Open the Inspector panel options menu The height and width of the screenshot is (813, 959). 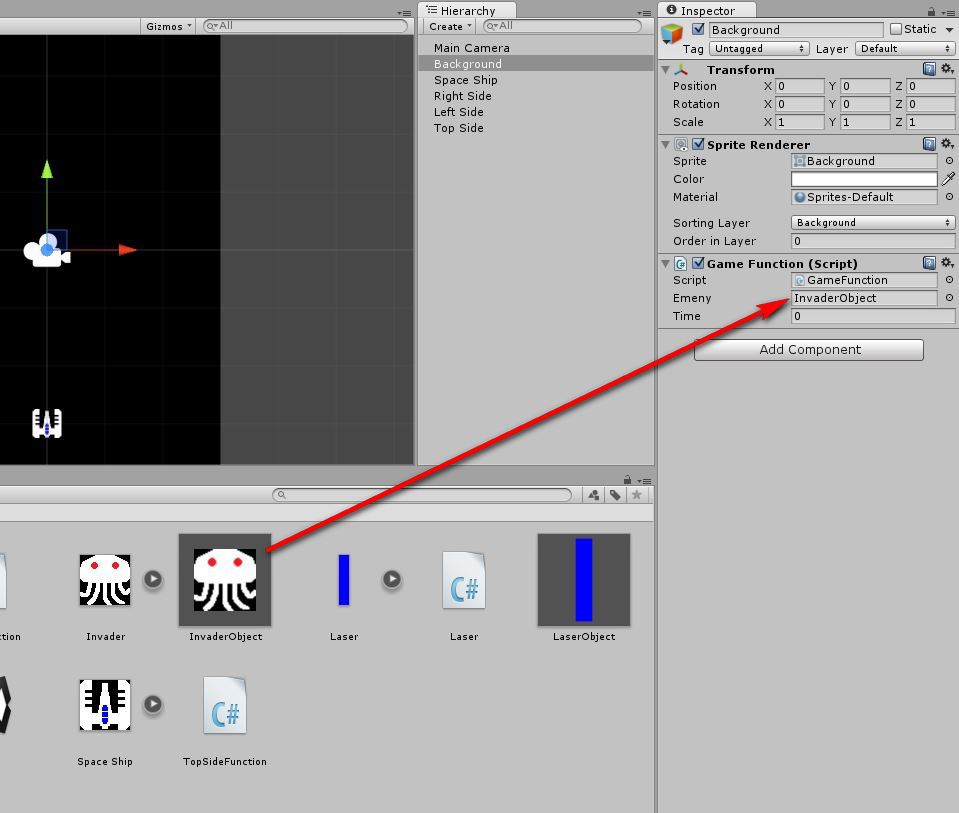coord(947,12)
